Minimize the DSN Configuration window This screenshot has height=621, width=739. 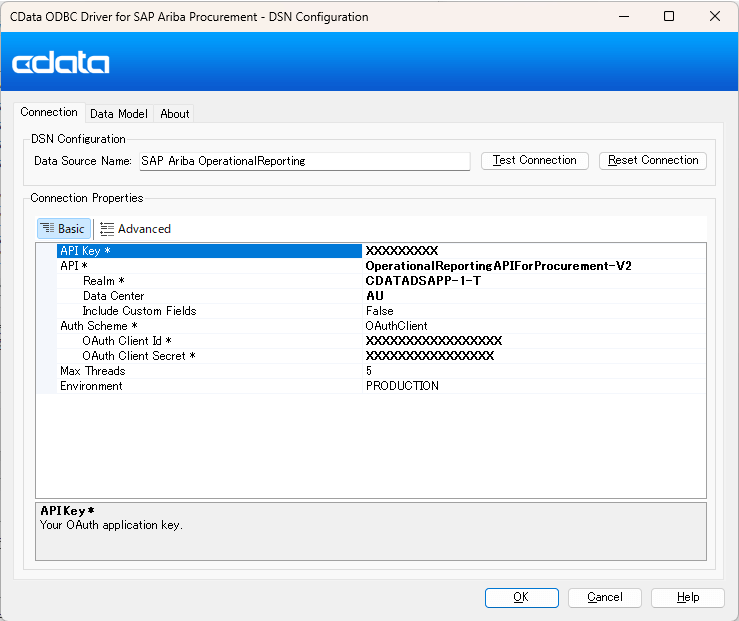coord(624,16)
